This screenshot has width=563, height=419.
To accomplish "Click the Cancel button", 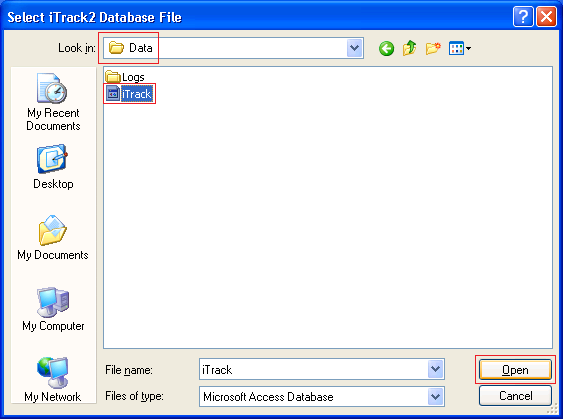I will (515, 396).
